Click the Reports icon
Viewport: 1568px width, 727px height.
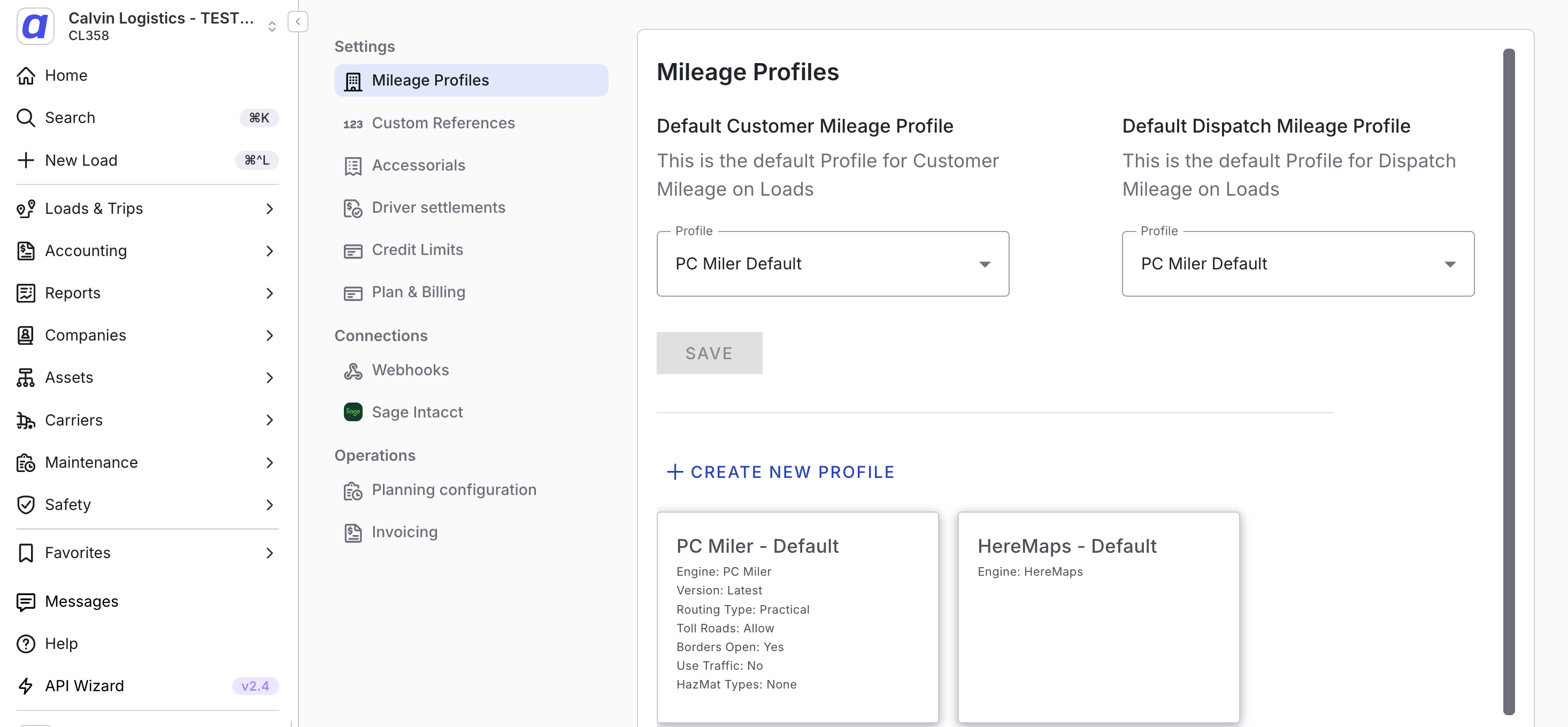pos(26,293)
